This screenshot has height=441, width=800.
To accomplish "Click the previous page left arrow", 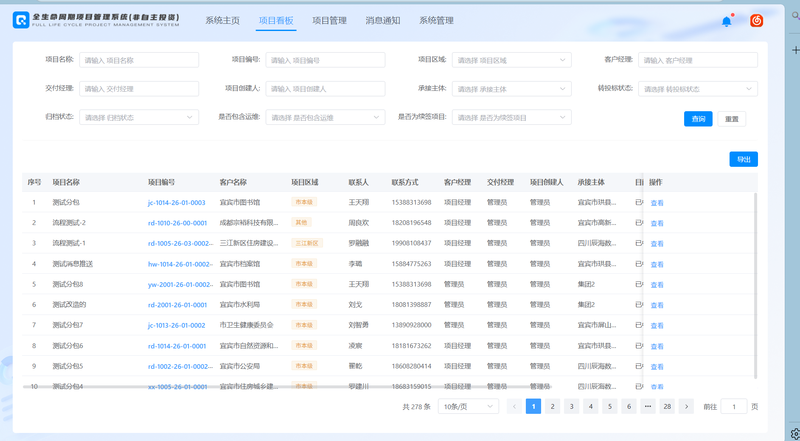I will (x=514, y=407).
